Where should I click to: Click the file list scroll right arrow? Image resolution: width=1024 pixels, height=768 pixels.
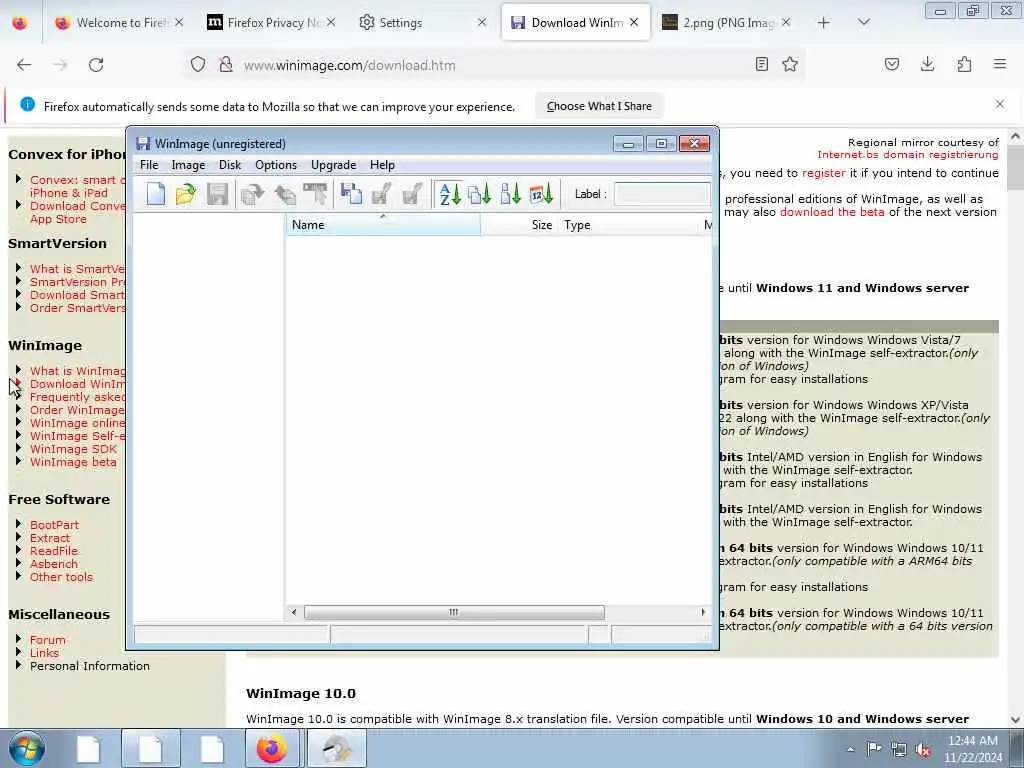(x=703, y=613)
